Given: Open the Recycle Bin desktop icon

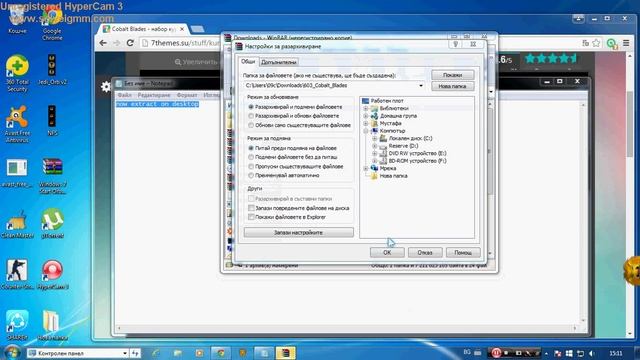Looking at the screenshot, I should (17, 21).
